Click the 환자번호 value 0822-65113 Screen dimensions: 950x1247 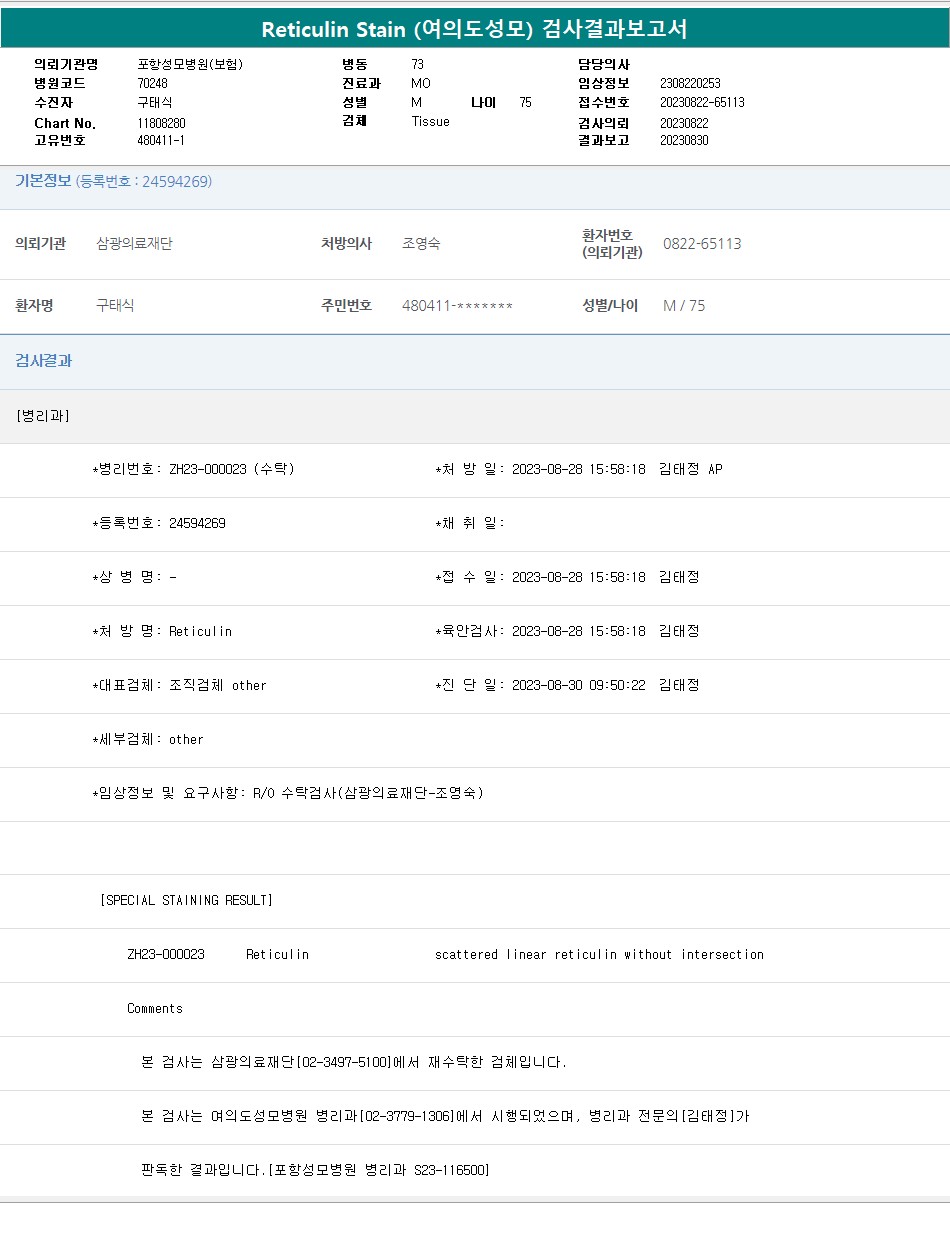702,244
